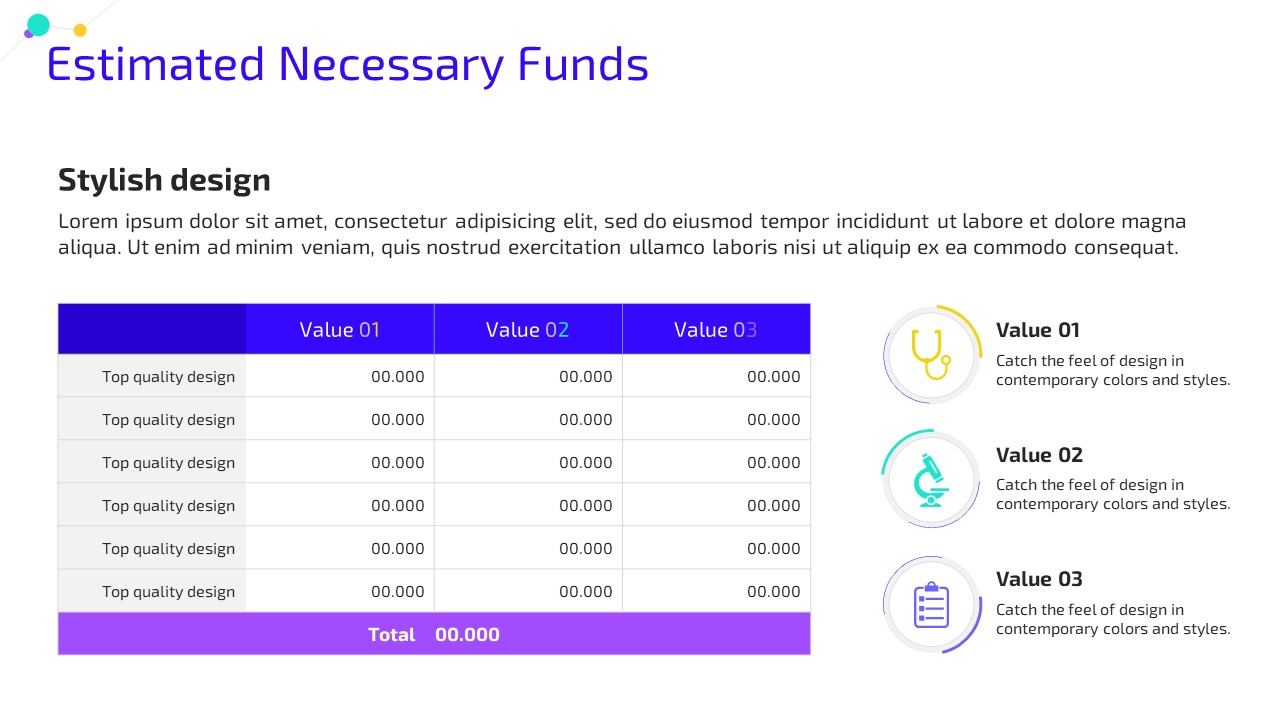Screen dimensions: 1280x720
Task: Select the Stylish design heading
Action: tap(164, 180)
